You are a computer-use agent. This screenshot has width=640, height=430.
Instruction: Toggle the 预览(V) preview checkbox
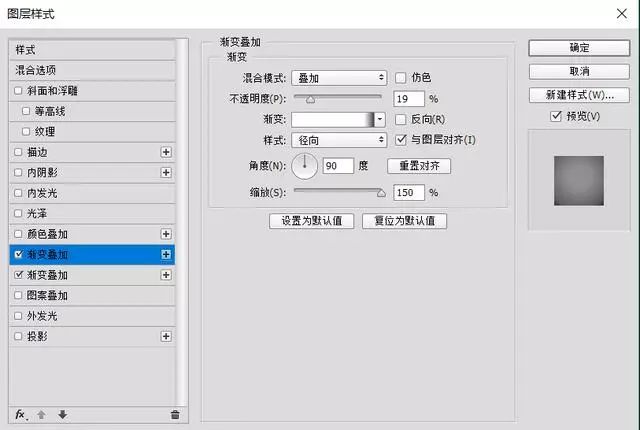[556, 116]
